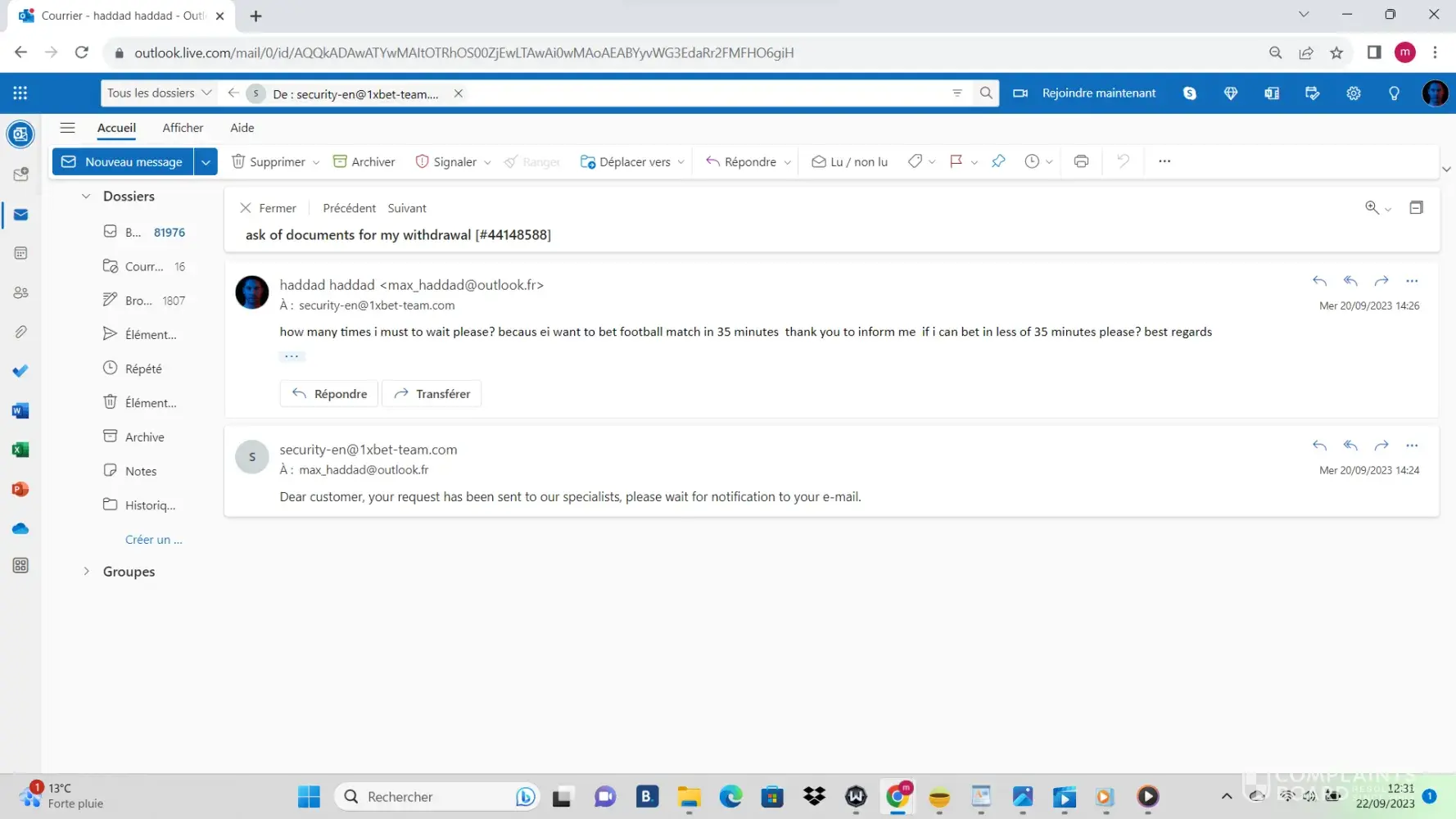Open the Calendar icon in left sidebar
Screen dimensions: 1456x819
[21, 253]
